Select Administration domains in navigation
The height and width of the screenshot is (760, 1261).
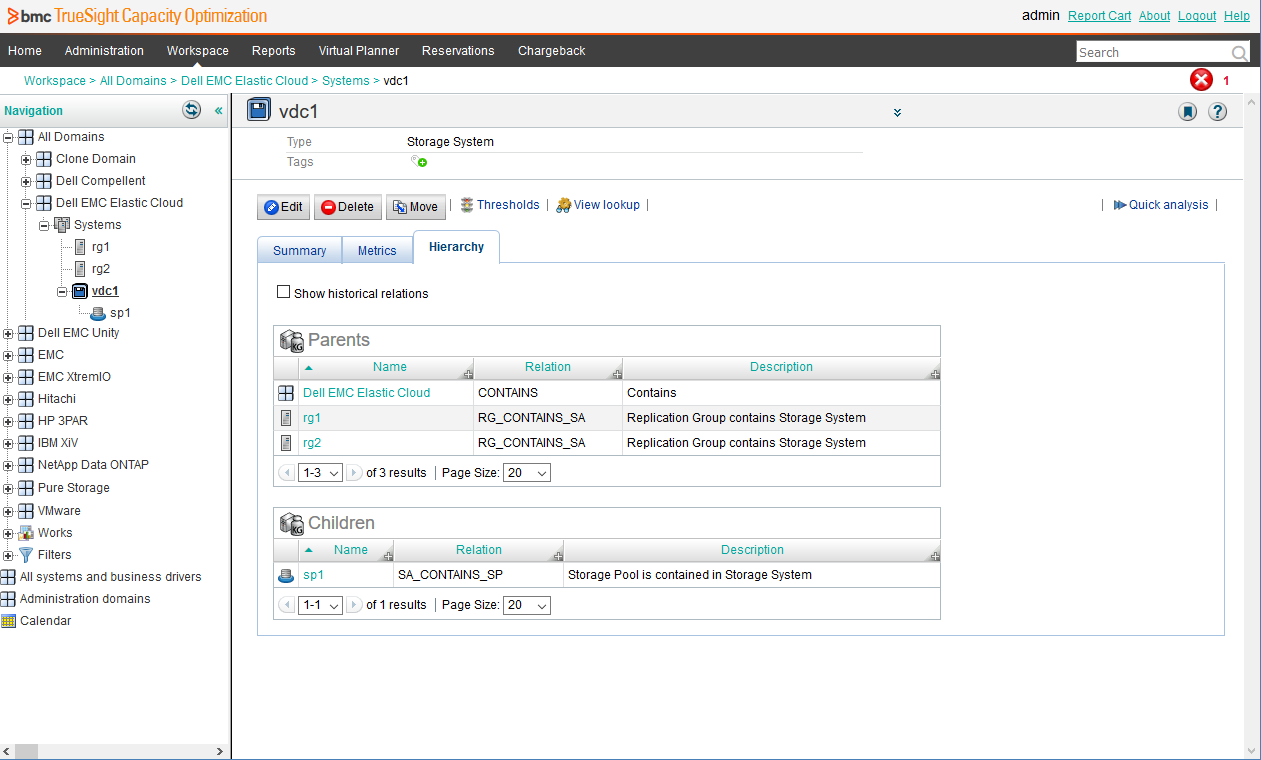tap(85, 599)
